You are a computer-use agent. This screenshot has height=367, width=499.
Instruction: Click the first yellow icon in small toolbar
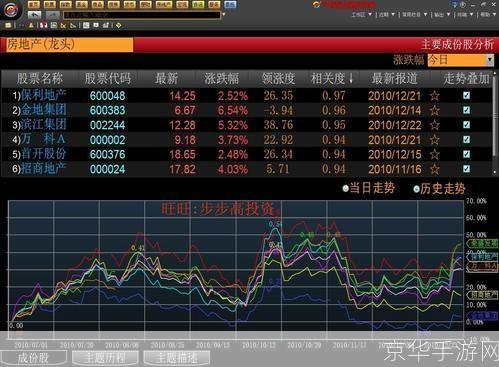pos(8,25)
